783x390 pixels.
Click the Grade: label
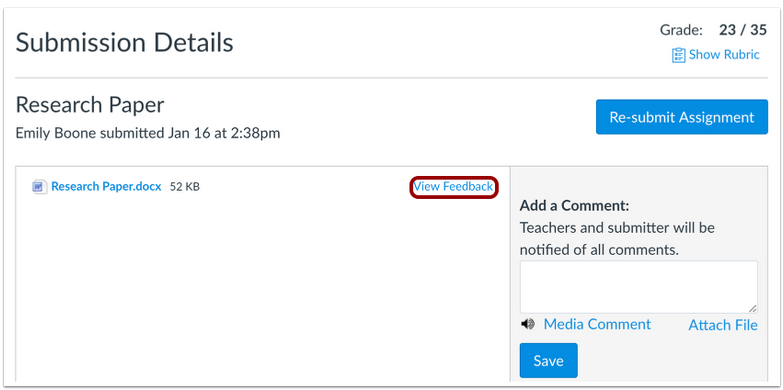tap(682, 30)
